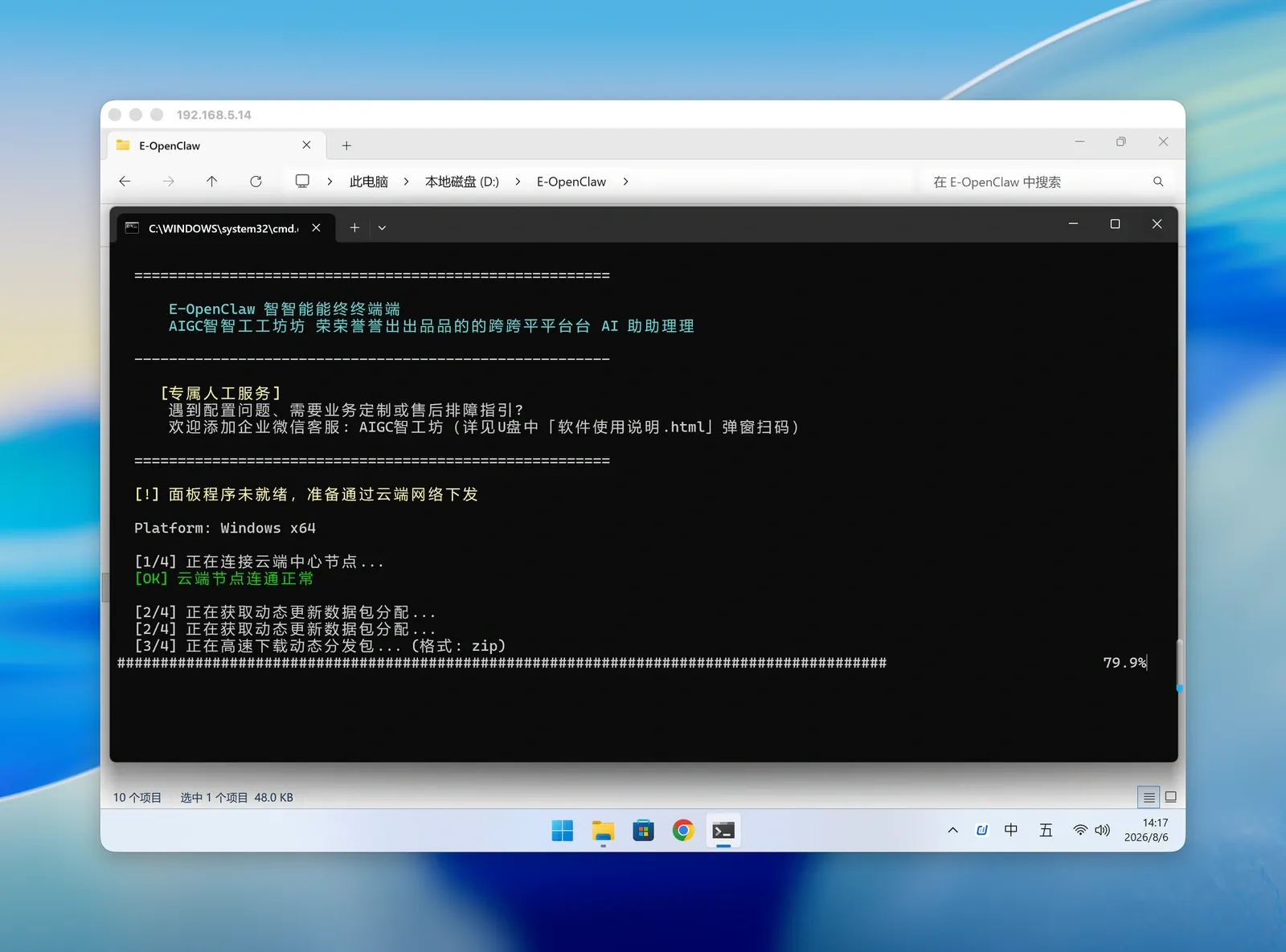
Task: Minimize the terminal window
Action: pos(1073,223)
